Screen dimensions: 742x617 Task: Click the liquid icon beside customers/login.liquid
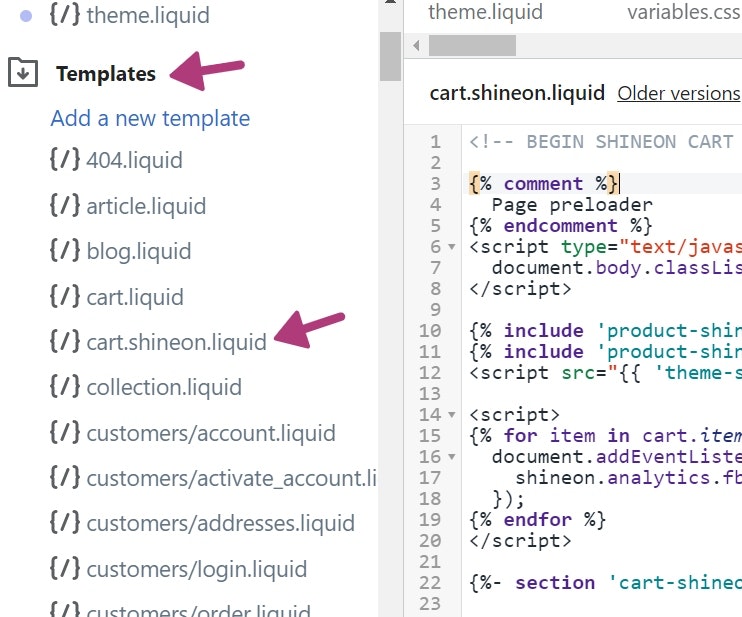point(64,569)
